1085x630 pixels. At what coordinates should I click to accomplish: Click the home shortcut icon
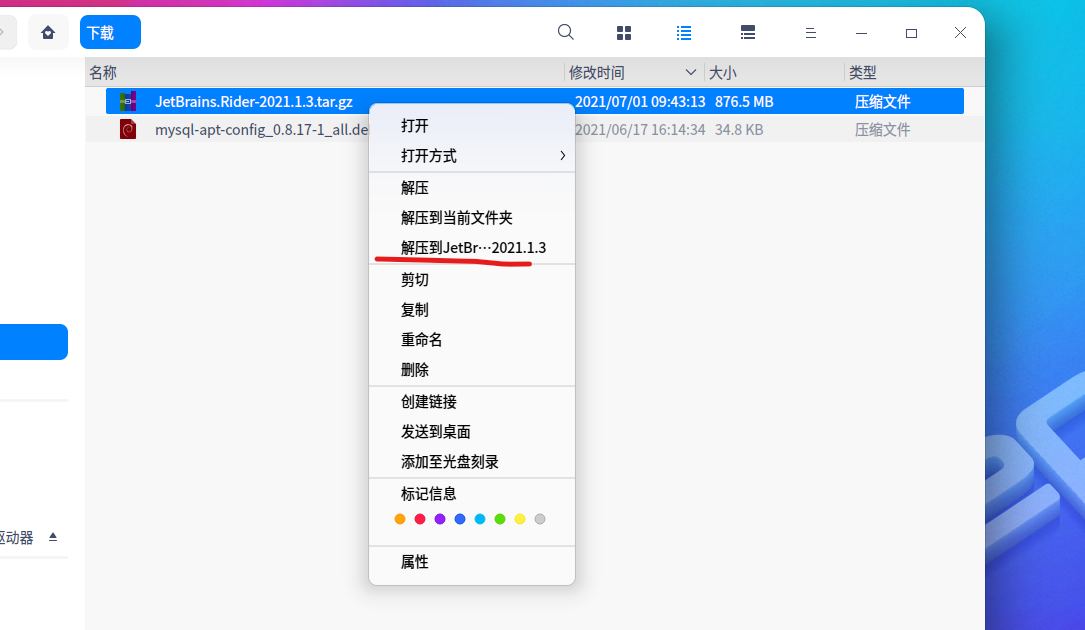pyautogui.click(x=48, y=31)
